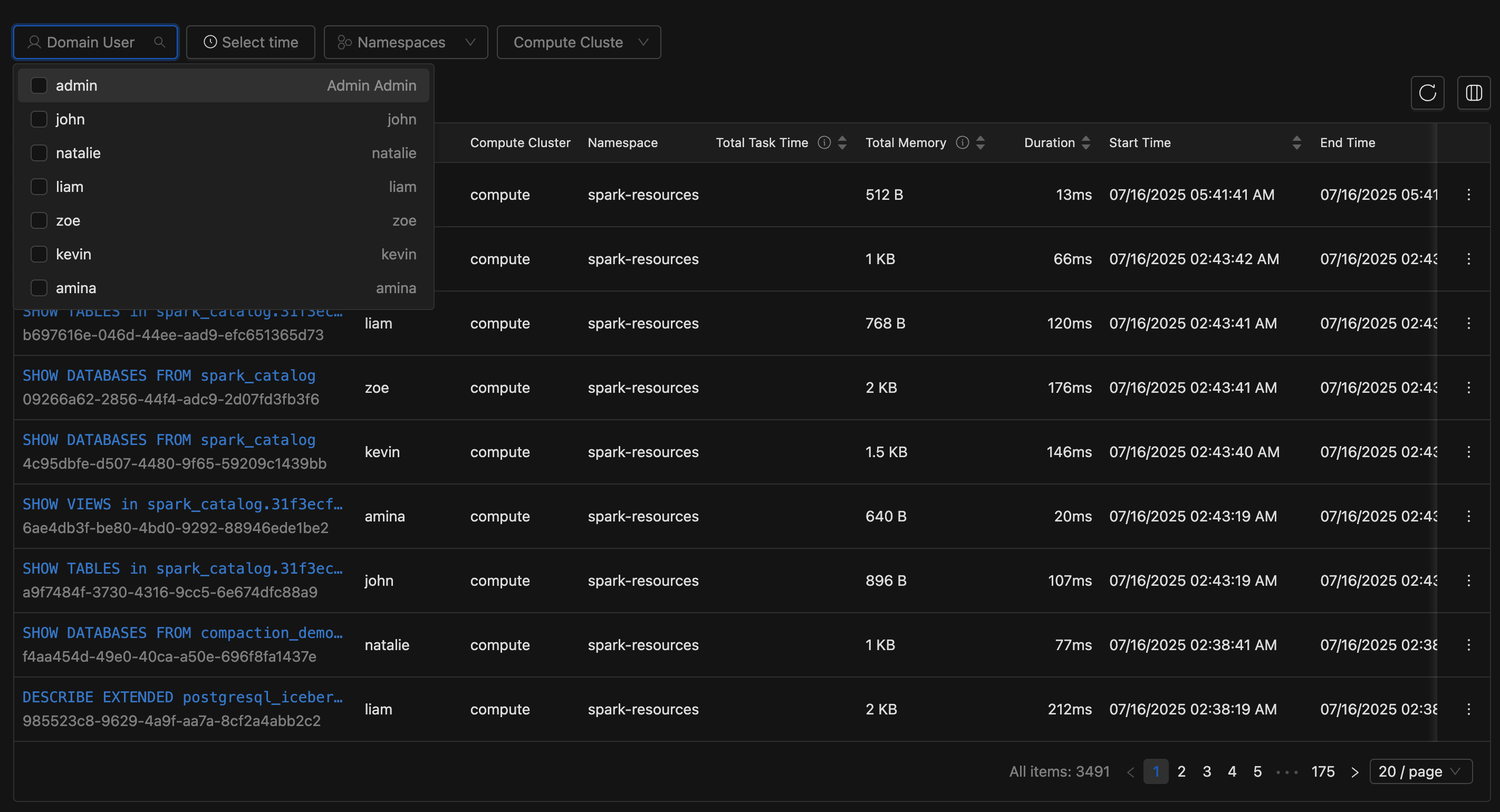This screenshot has height=812, width=1500.
Task: Click the 512 B memory value
Action: pos(884,195)
